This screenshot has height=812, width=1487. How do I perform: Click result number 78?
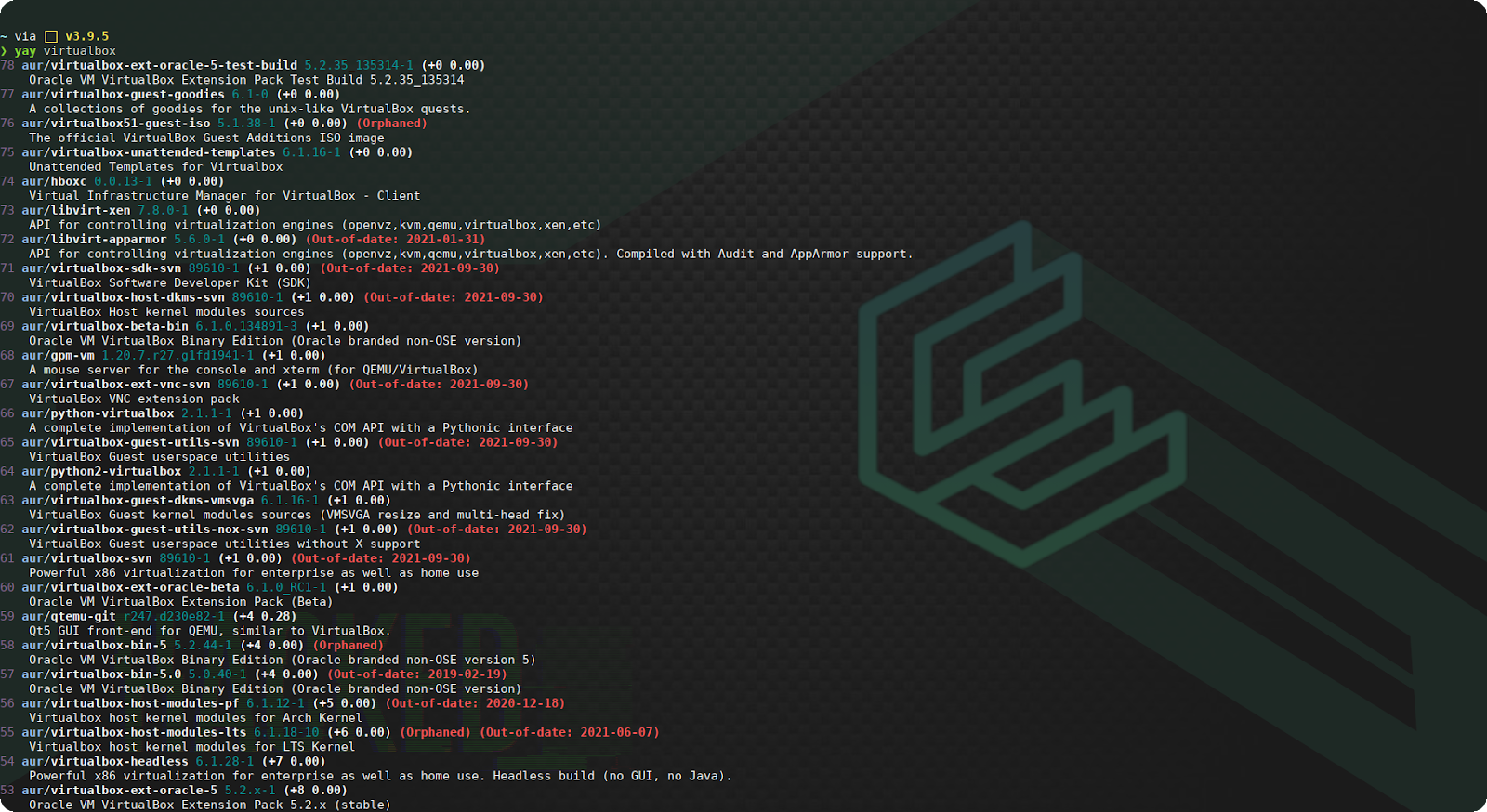coord(7,65)
